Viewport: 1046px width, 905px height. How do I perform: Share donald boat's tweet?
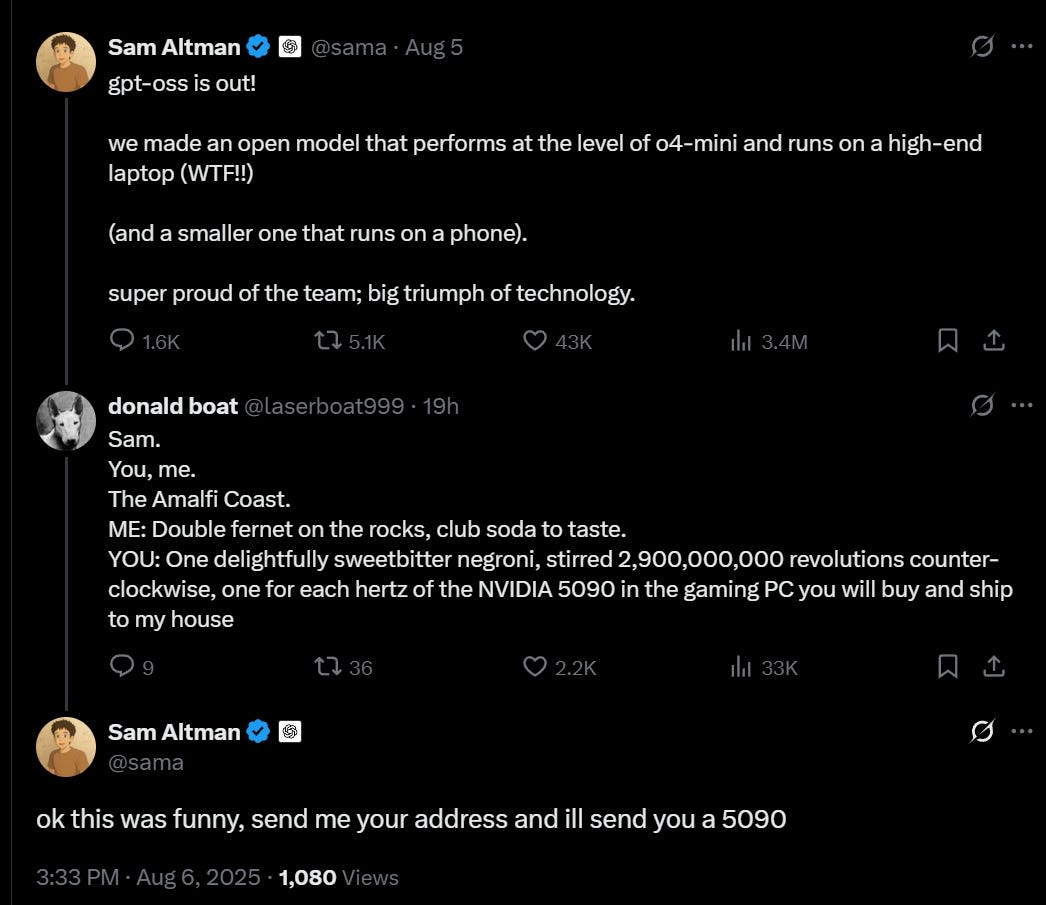coord(993,666)
